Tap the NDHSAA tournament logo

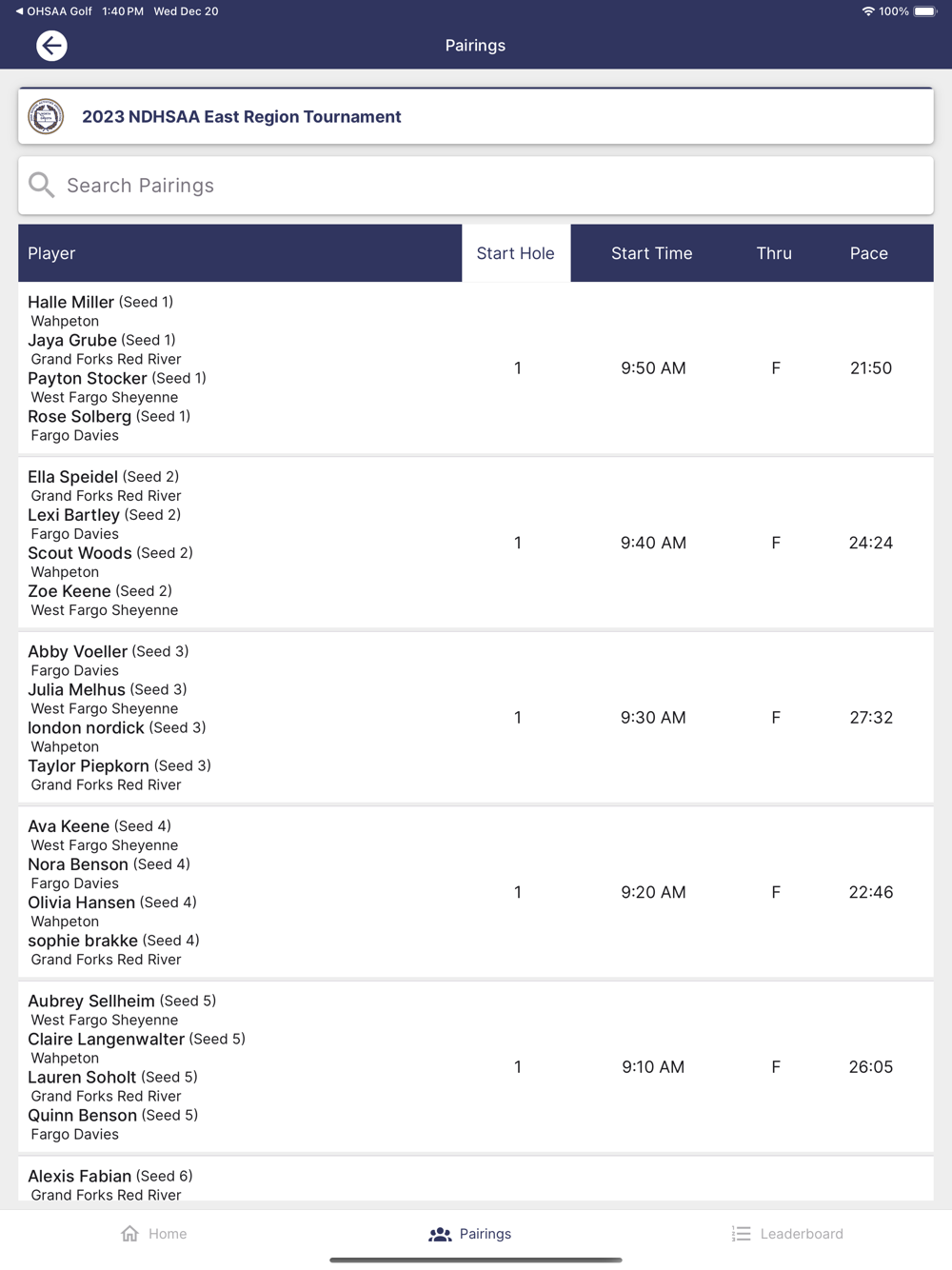click(46, 117)
